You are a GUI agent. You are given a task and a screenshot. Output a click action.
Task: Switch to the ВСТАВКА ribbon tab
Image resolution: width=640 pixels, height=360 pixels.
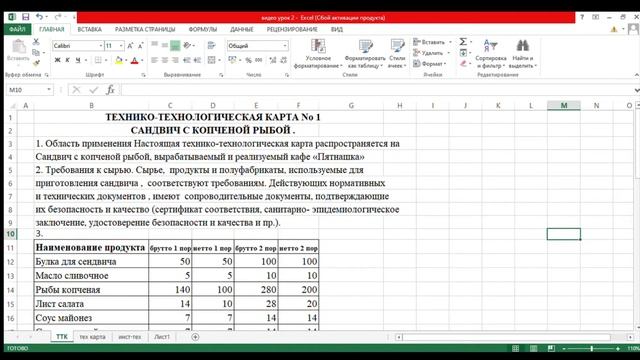coord(89,29)
